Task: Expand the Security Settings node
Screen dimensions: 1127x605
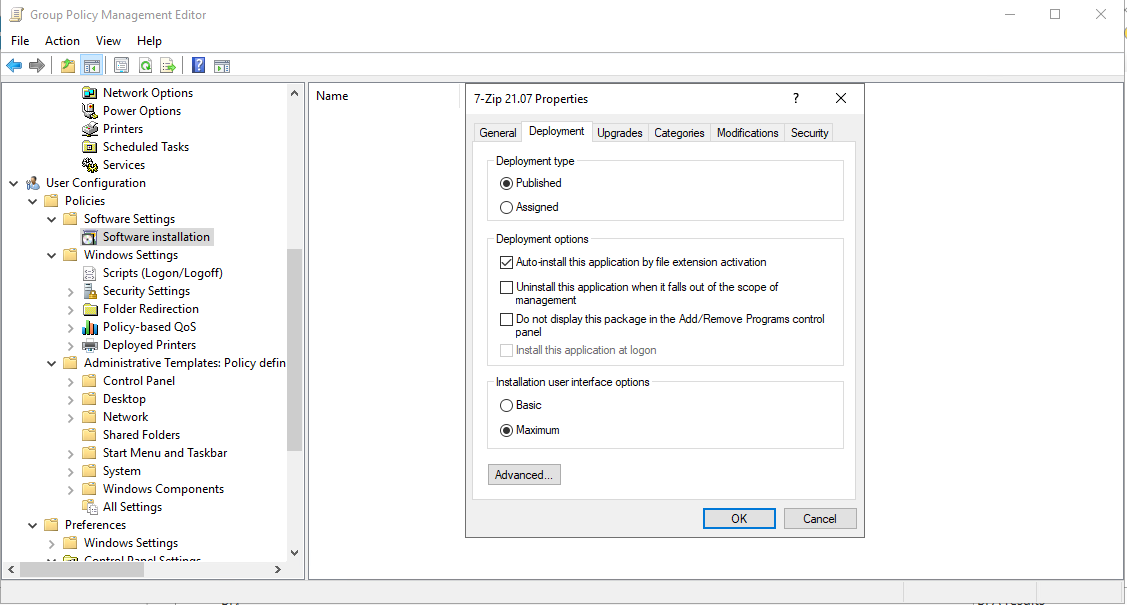Action: coord(70,291)
